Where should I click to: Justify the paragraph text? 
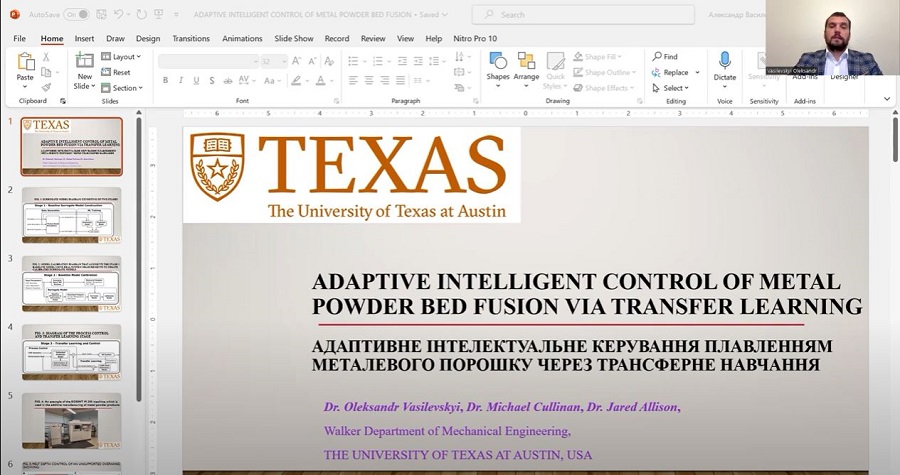coord(400,80)
